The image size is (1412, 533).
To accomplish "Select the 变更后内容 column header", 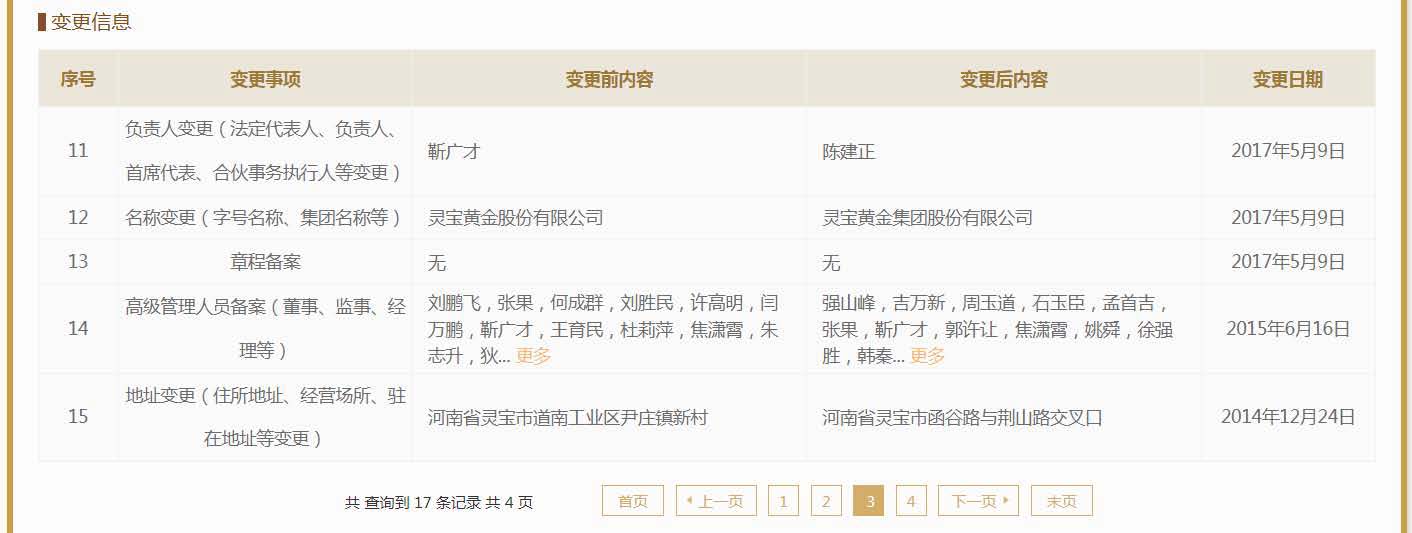I will click(x=1003, y=79).
